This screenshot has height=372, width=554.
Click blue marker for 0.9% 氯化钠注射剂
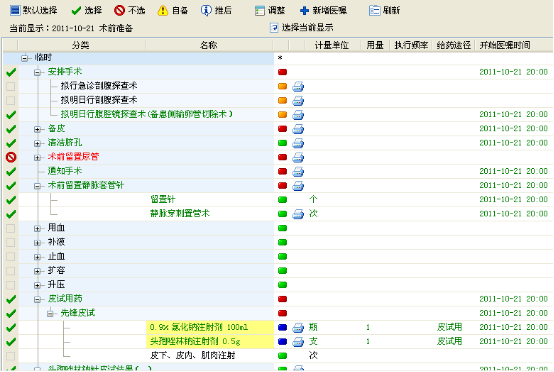click(x=282, y=327)
